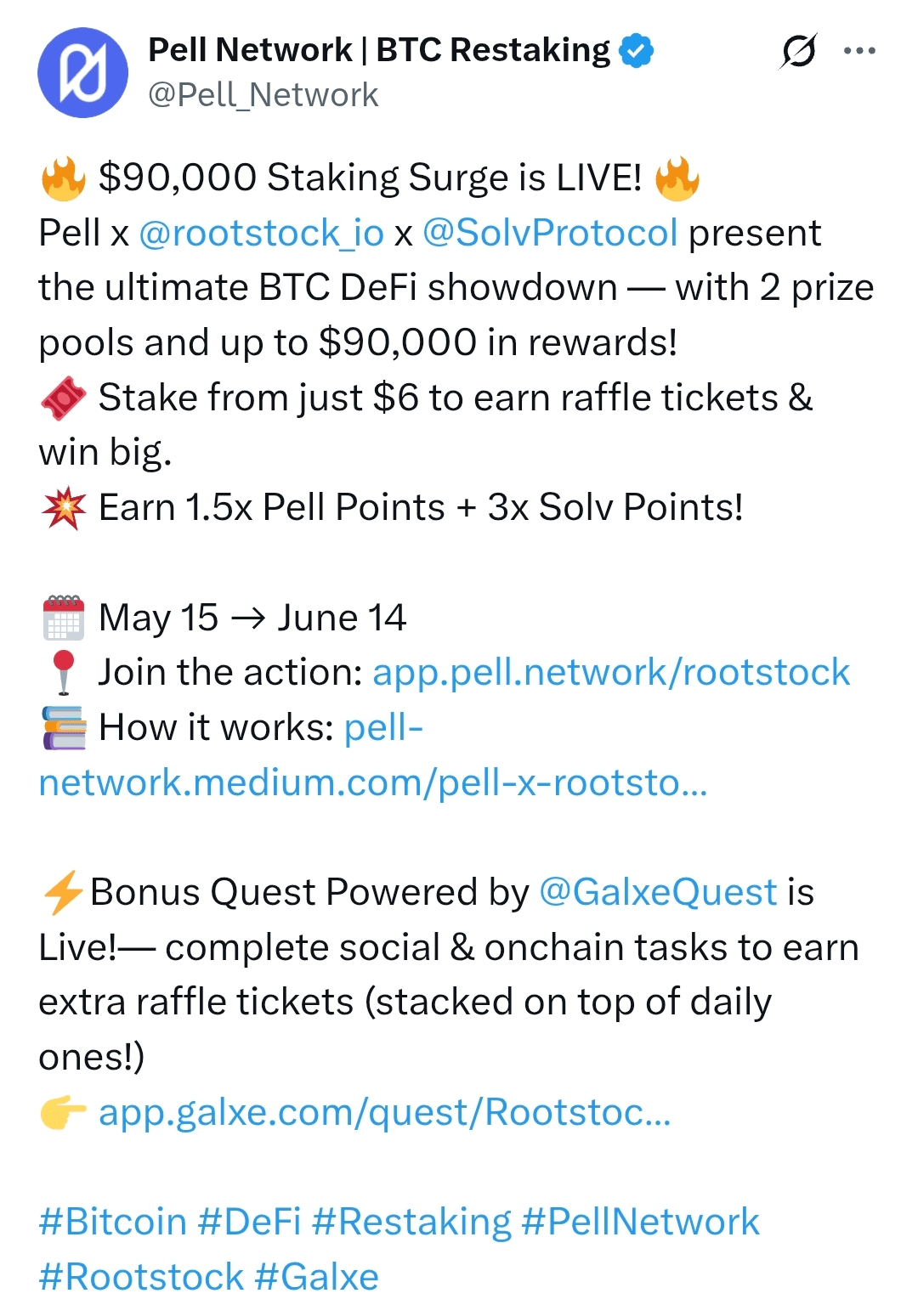Open the @SolvProtocol mention
This screenshot has height=1316, width=918.
point(550,233)
